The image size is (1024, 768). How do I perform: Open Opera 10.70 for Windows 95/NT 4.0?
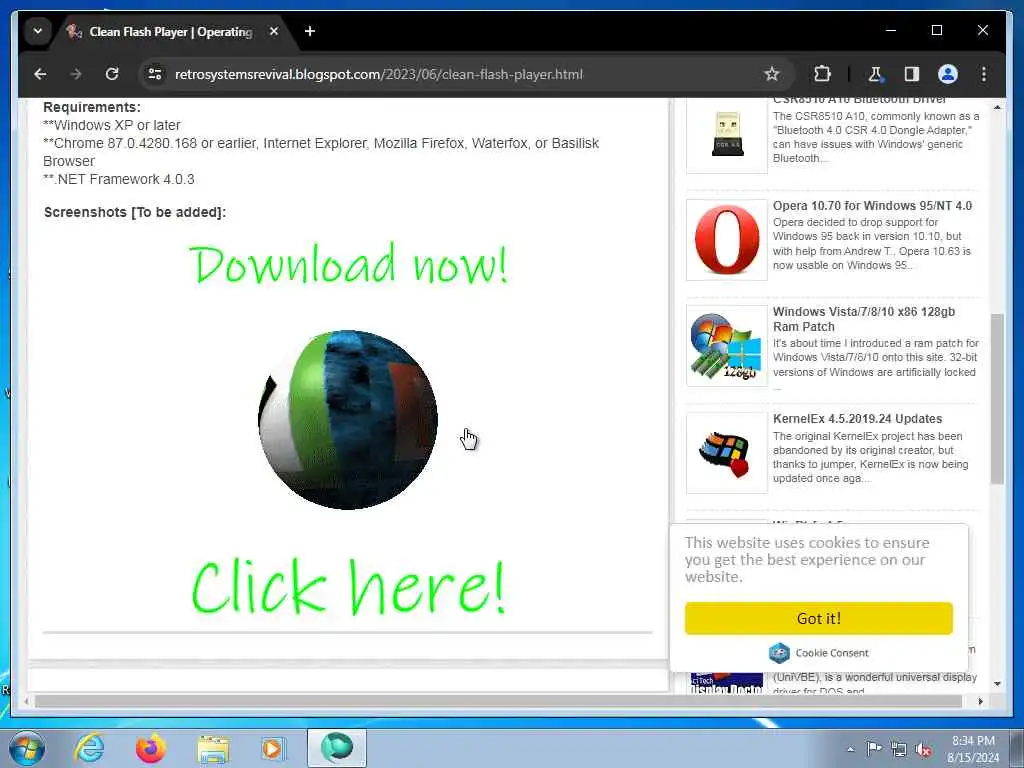coord(872,206)
